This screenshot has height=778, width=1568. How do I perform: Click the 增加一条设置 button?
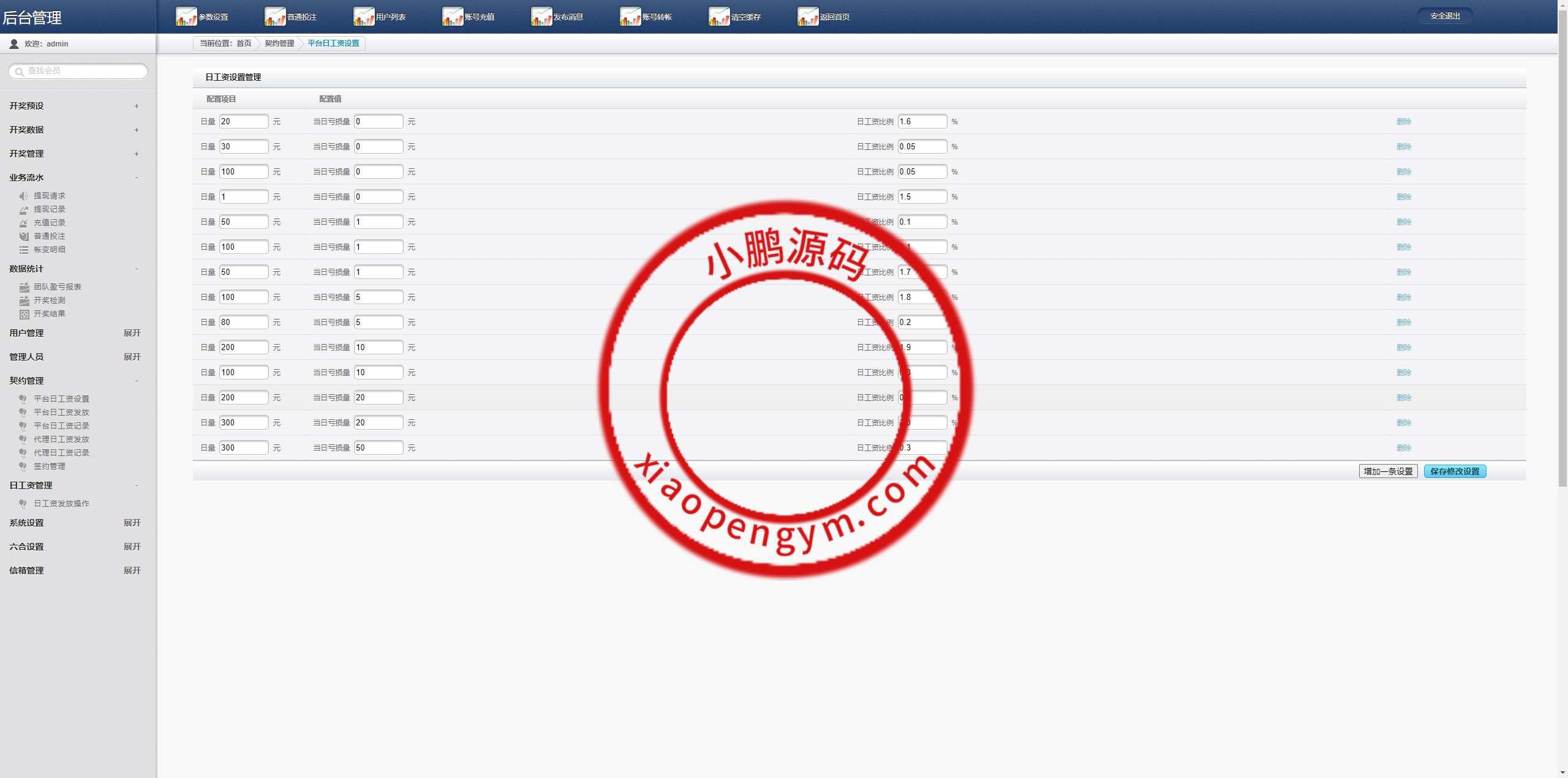coord(1388,471)
